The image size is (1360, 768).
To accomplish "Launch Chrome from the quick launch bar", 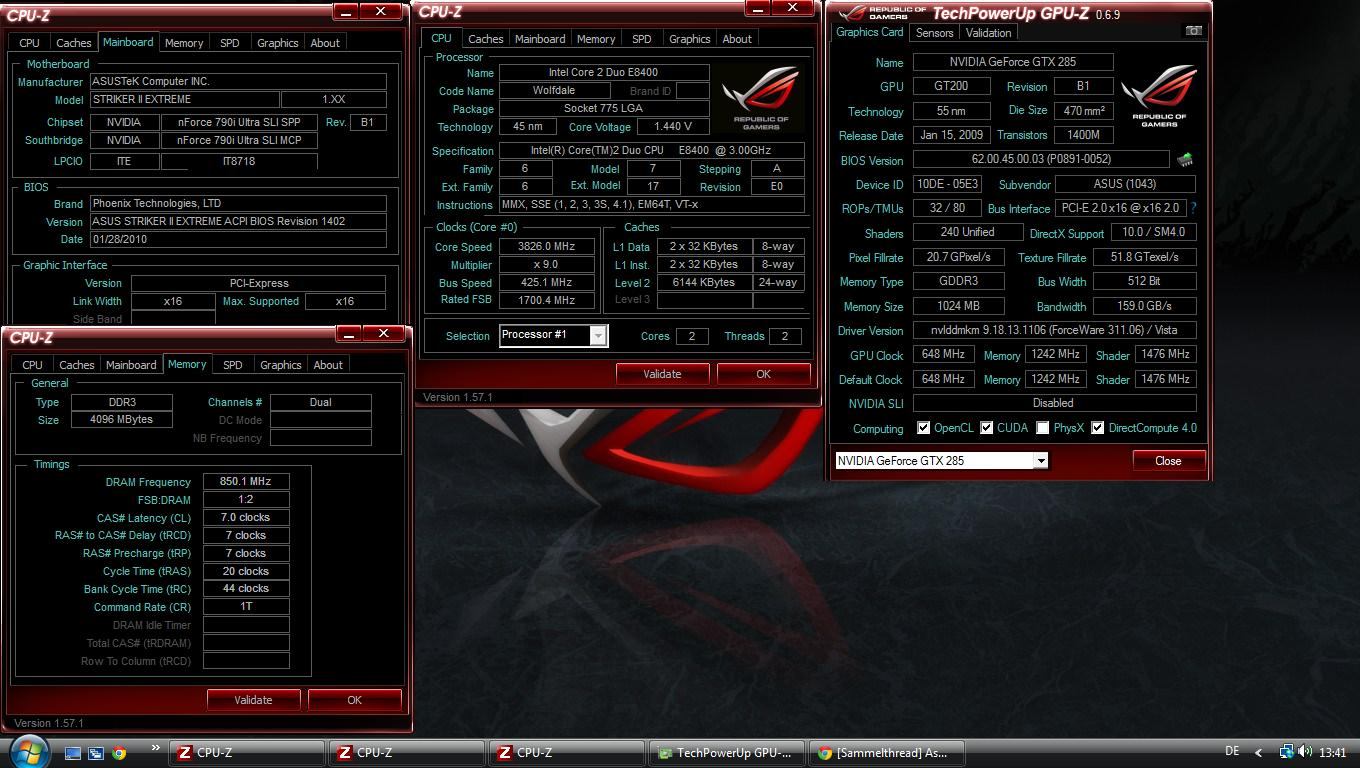I will (119, 753).
